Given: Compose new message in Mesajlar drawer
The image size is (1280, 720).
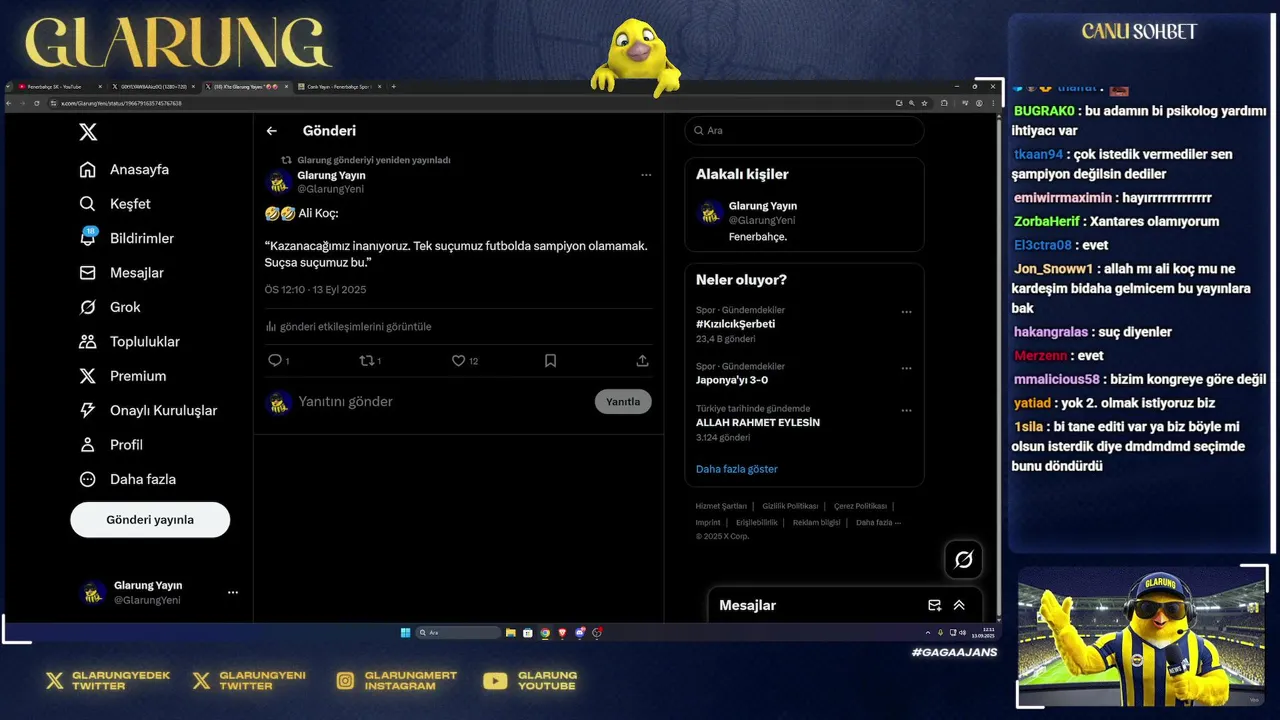Looking at the screenshot, I should click(934, 605).
